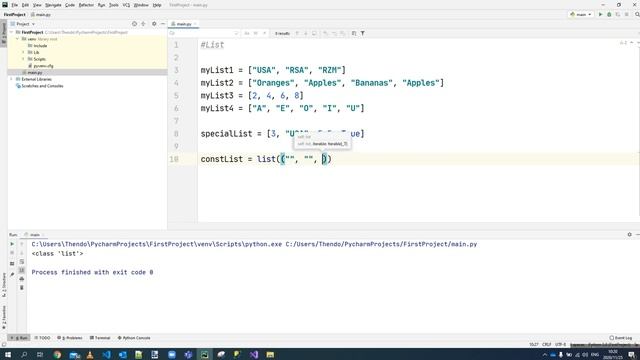Click code line 4 with myList2

click(x=322, y=83)
